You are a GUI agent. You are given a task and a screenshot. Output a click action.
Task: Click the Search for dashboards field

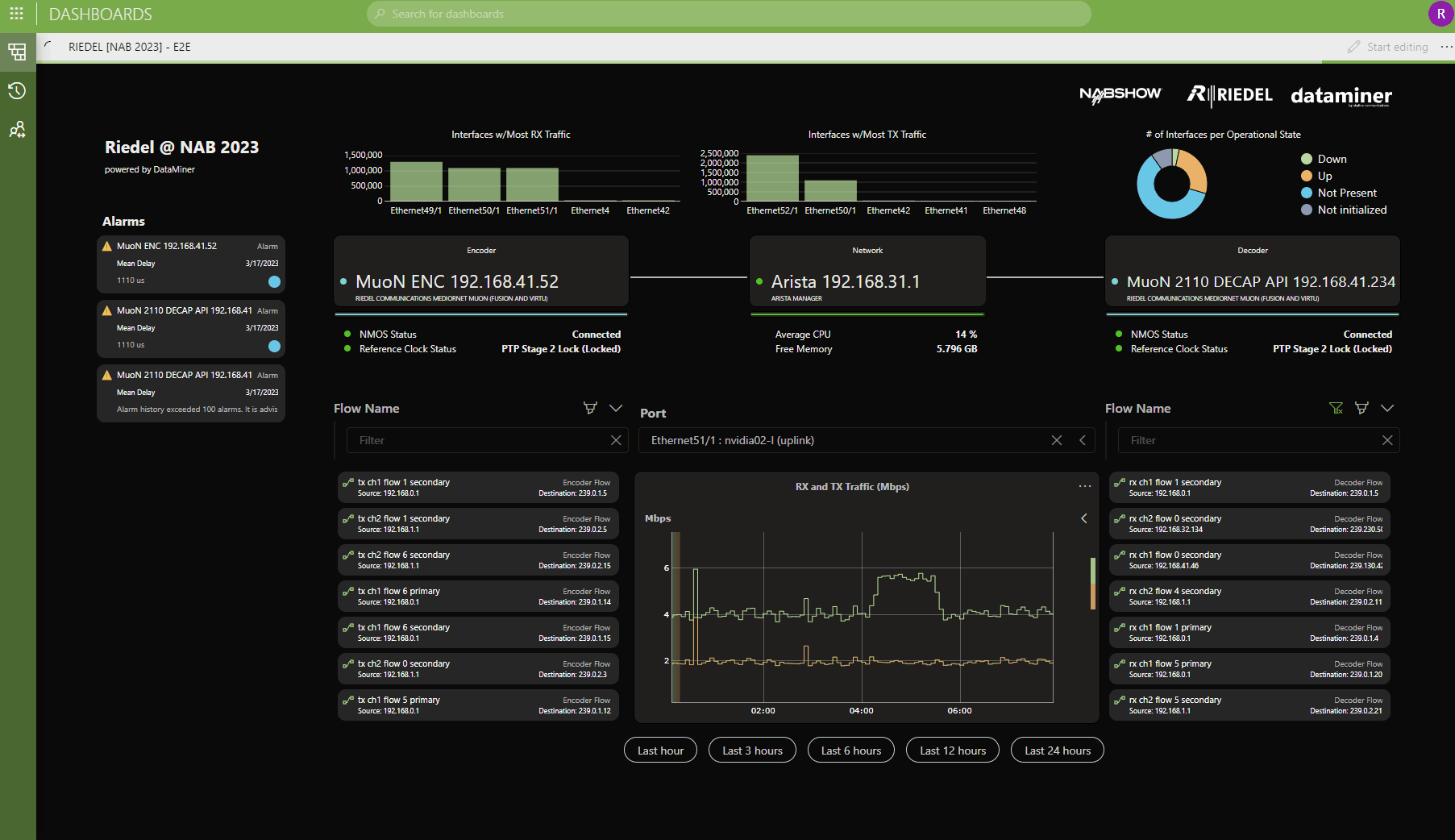[729, 14]
